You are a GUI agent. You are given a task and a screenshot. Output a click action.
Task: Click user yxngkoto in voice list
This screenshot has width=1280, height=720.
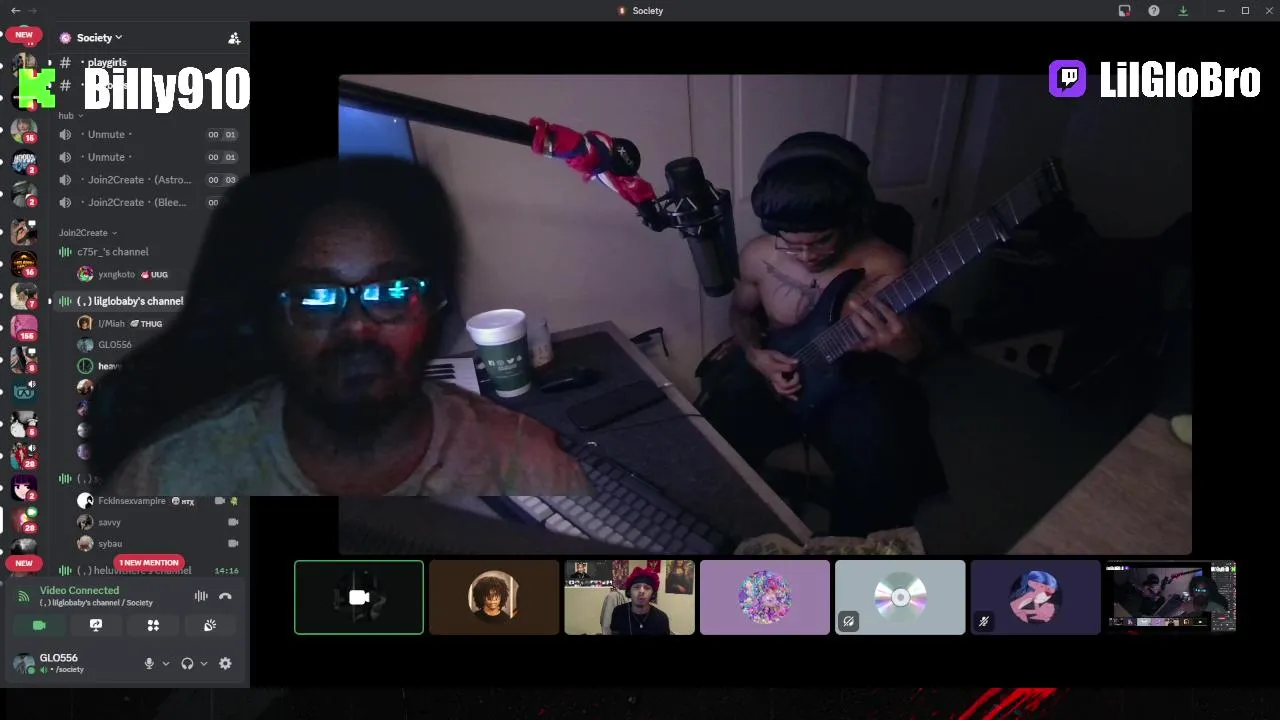tap(116, 274)
